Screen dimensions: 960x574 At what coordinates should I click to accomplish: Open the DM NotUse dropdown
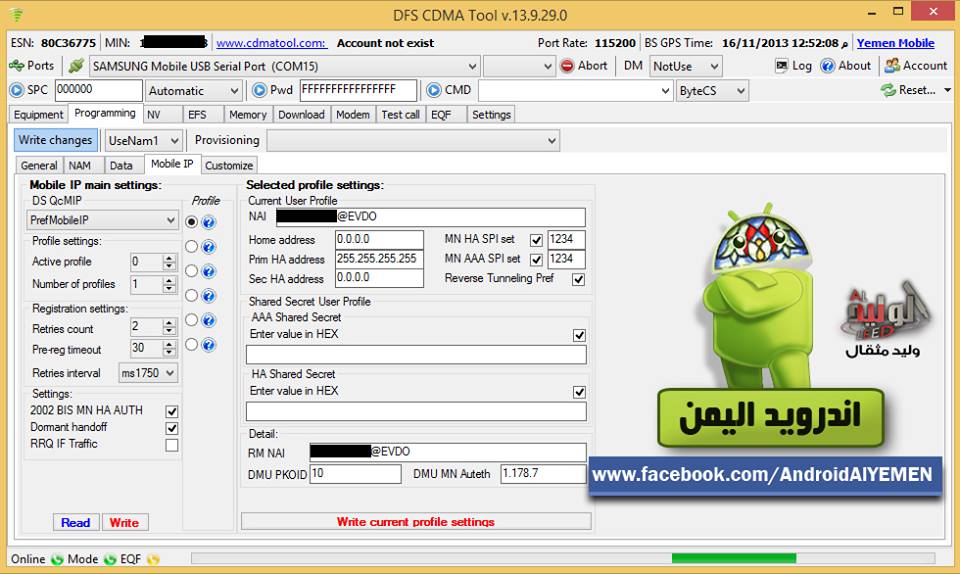click(x=685, y=66)
